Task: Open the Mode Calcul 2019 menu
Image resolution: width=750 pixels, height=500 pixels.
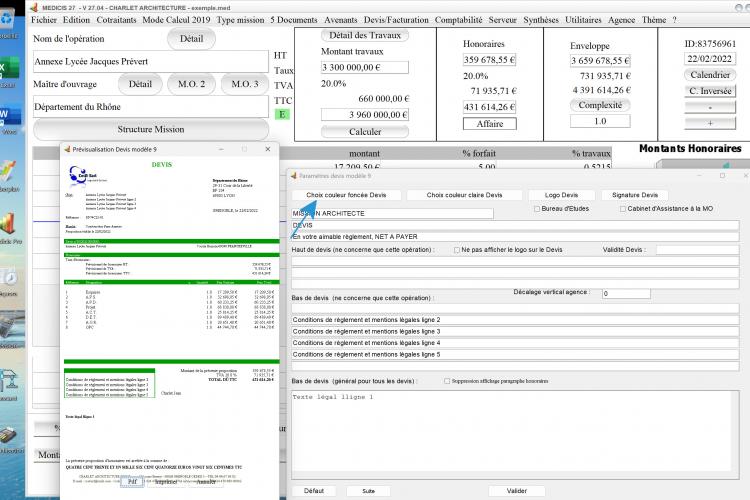Action: [176, 20]
